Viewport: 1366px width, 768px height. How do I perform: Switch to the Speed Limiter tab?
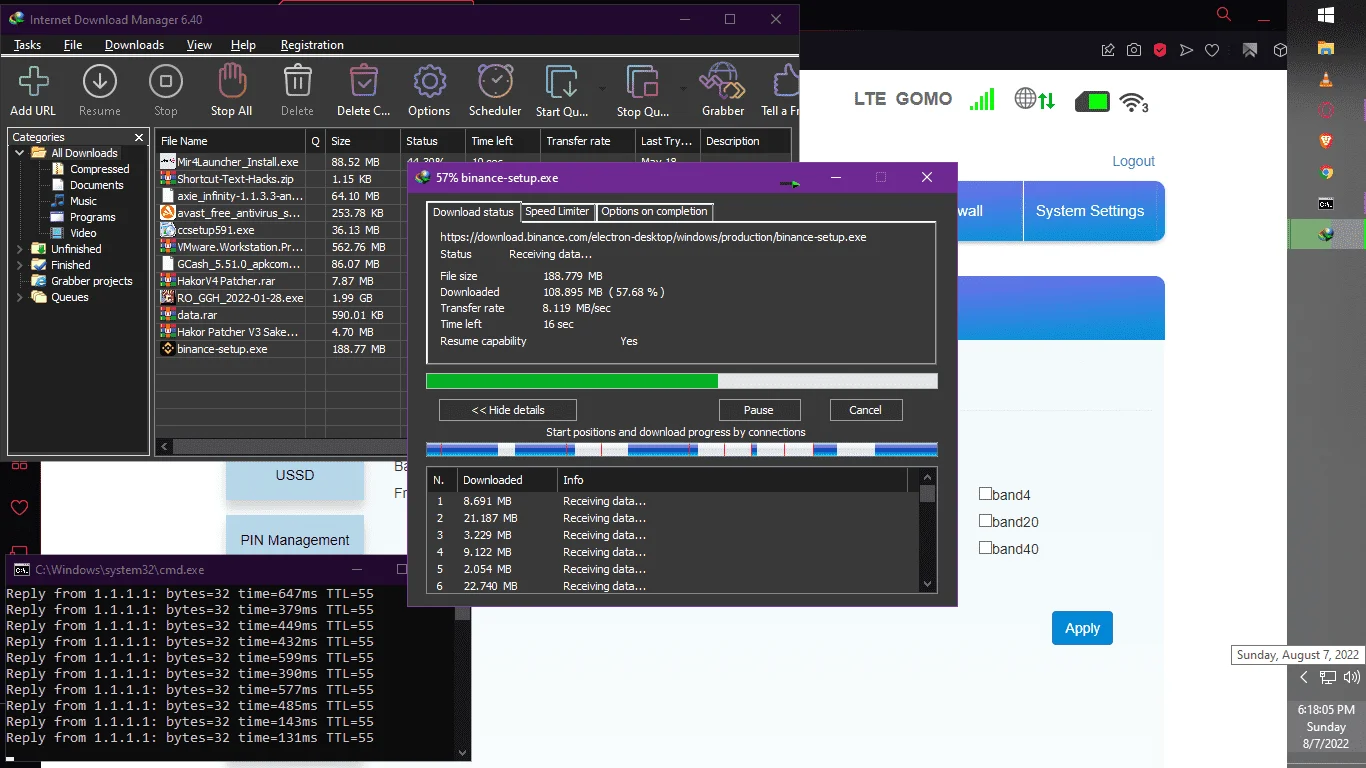click(557, 211)
